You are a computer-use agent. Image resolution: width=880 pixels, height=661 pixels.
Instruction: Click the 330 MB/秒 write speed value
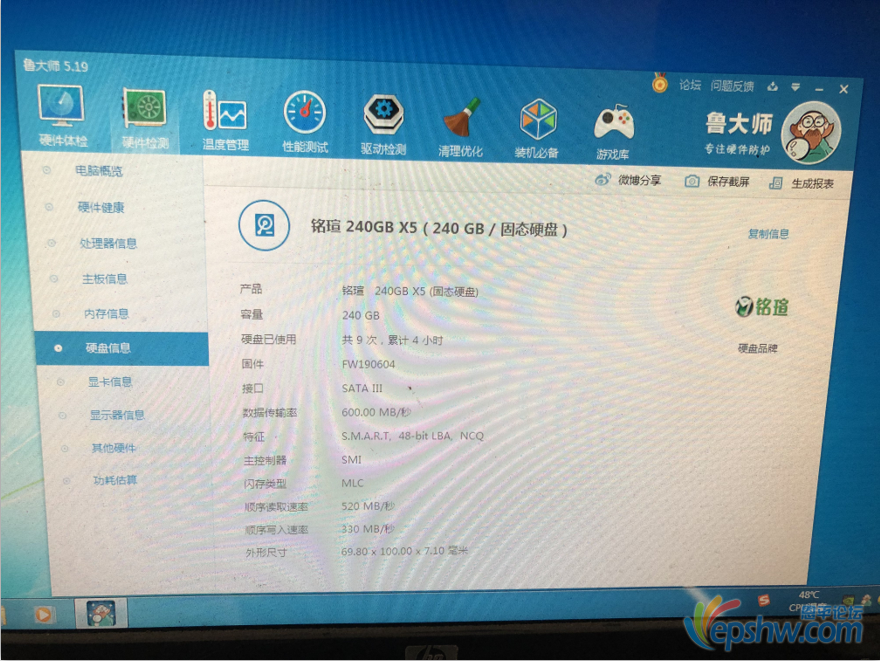click(368, 529)
